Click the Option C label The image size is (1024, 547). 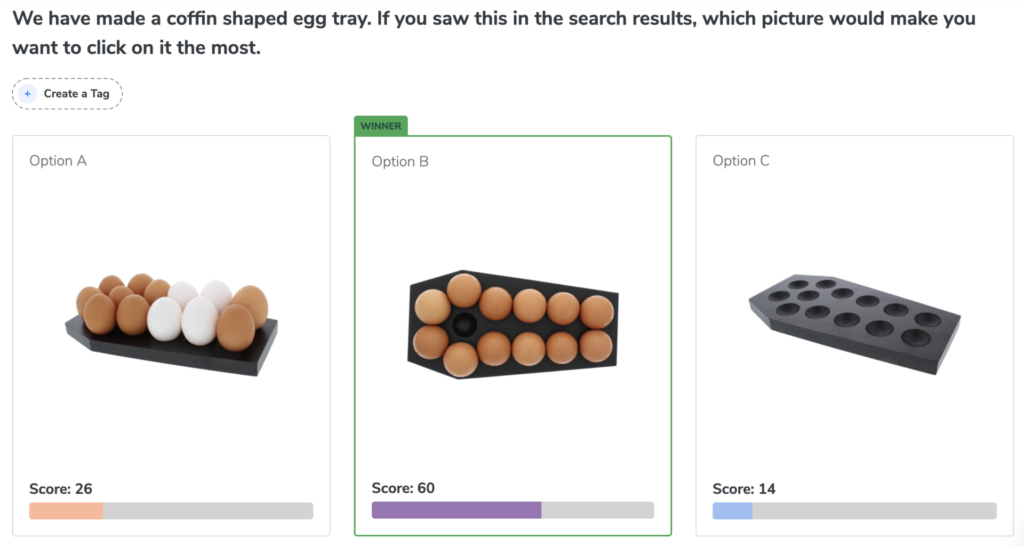741,161
